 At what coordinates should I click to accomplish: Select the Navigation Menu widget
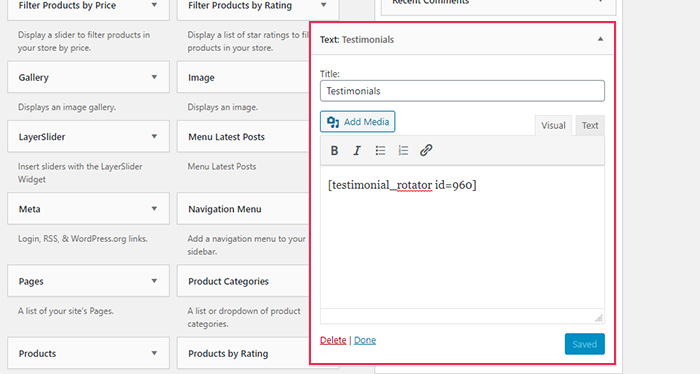pos(243,209)
